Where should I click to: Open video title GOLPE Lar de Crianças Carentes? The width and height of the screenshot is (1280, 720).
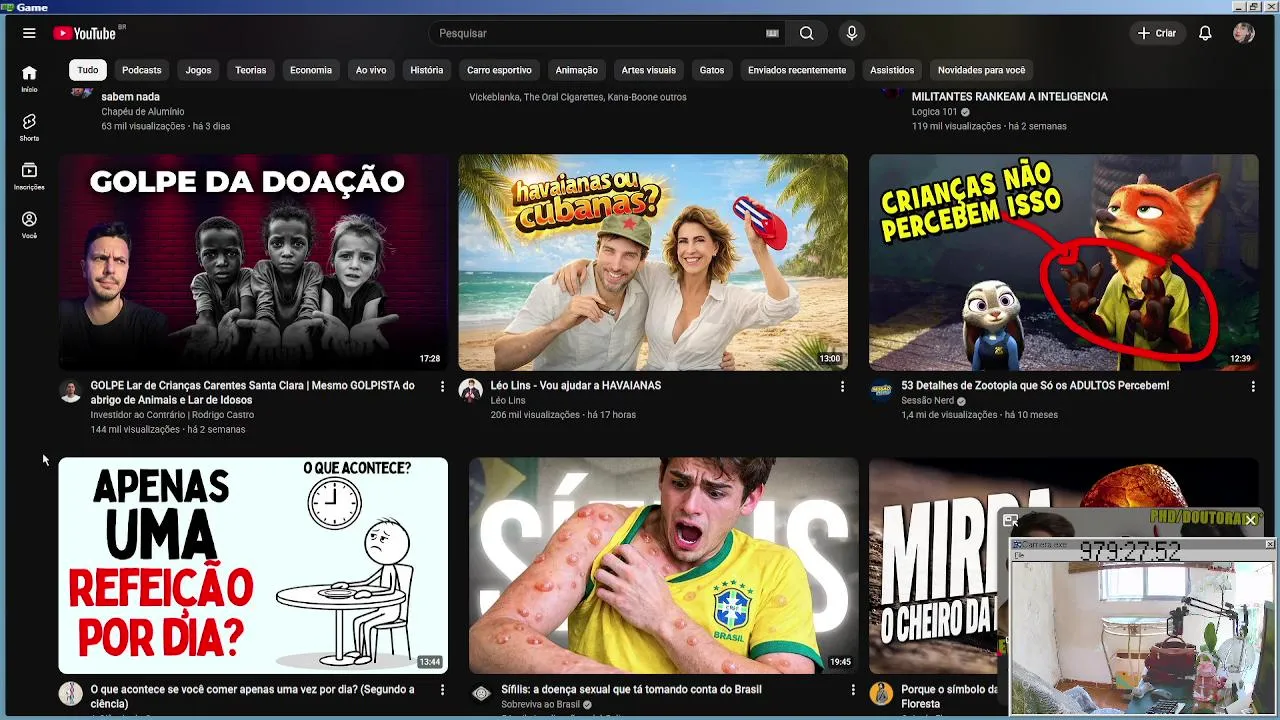point(253,393)
